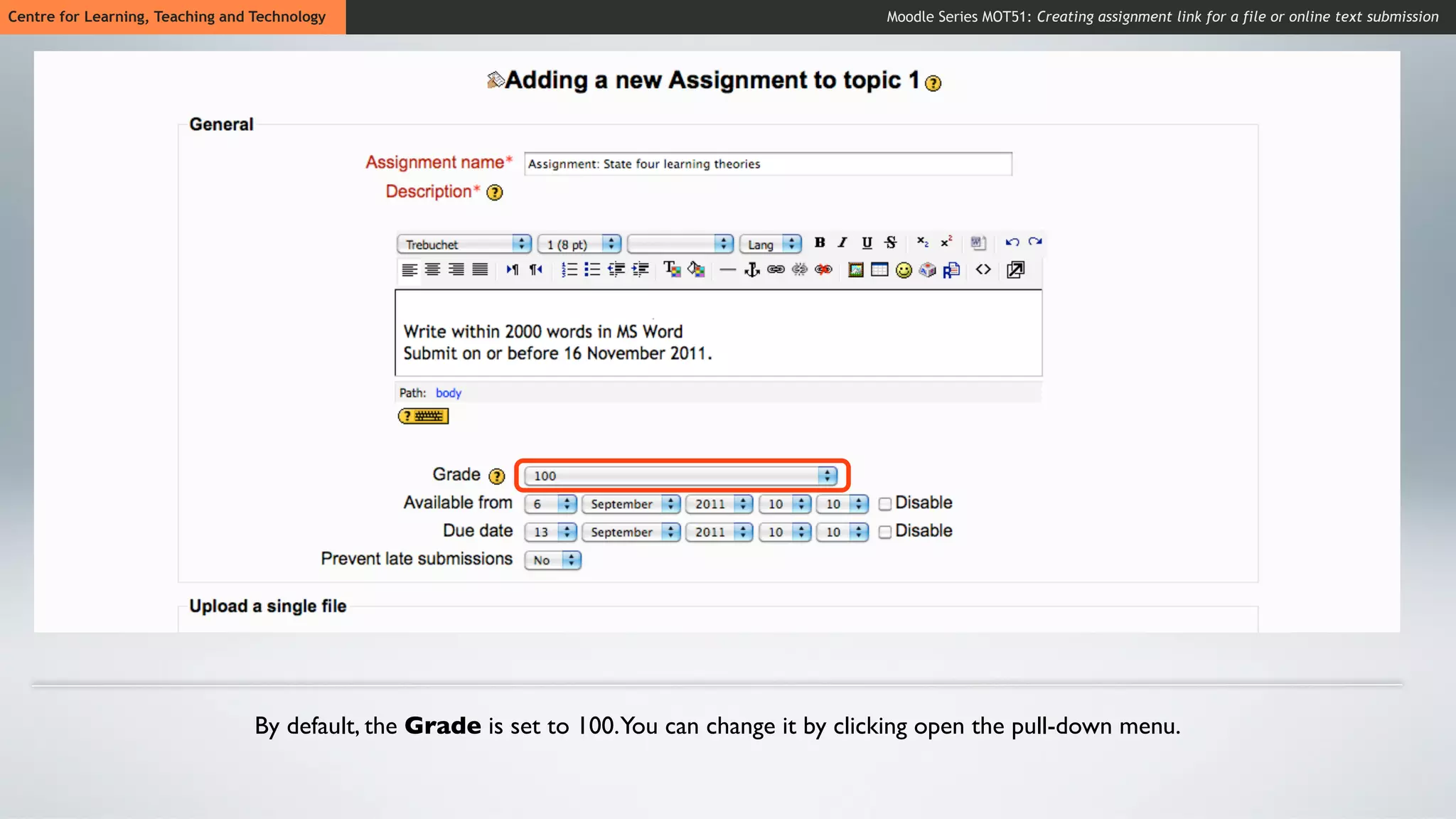
Task: Open the Lang language dropdown
Action: click(x=770, y=244)
